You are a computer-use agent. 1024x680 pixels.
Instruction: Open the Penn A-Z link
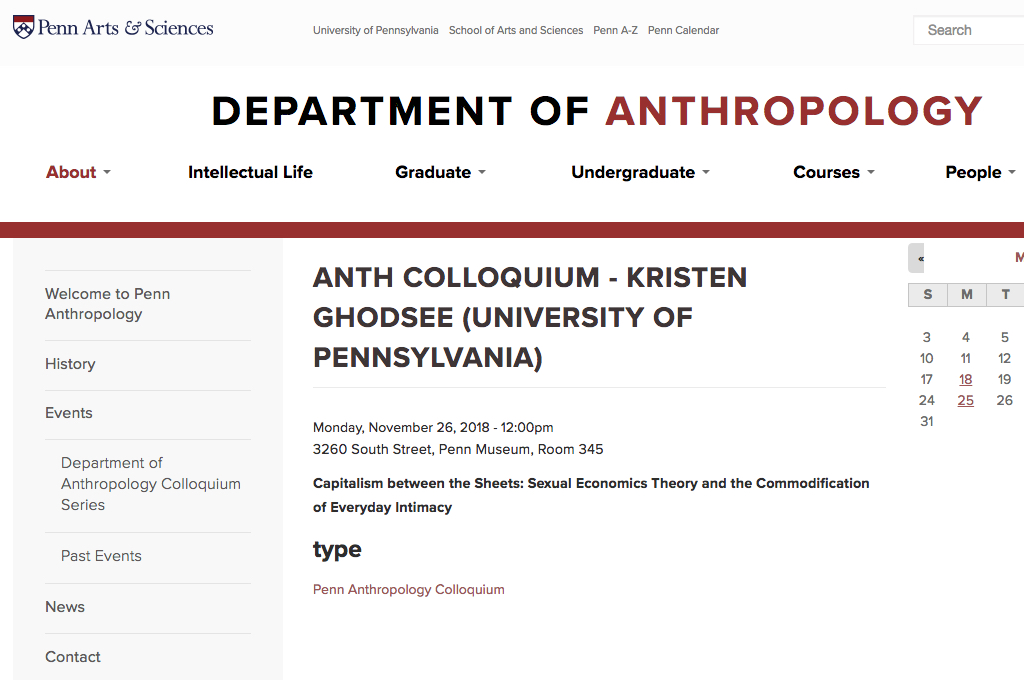(x=615, y=30)
